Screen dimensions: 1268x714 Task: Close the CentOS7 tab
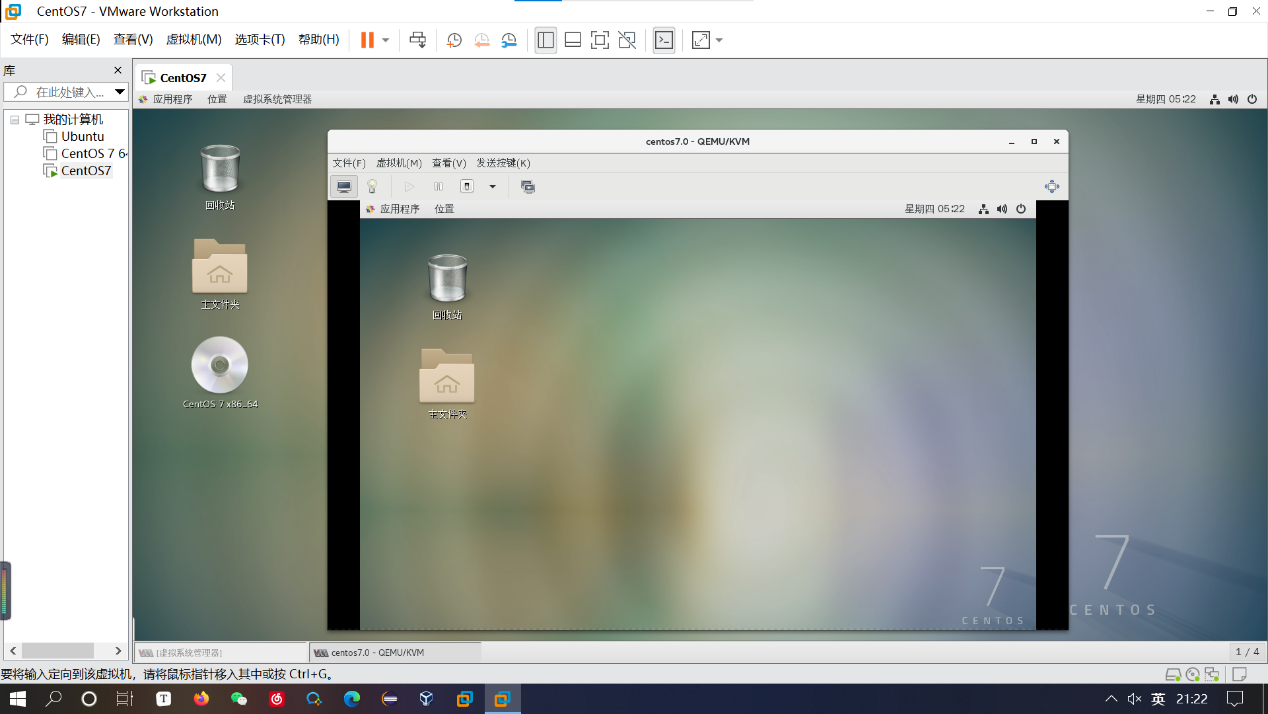click(221, 78)
